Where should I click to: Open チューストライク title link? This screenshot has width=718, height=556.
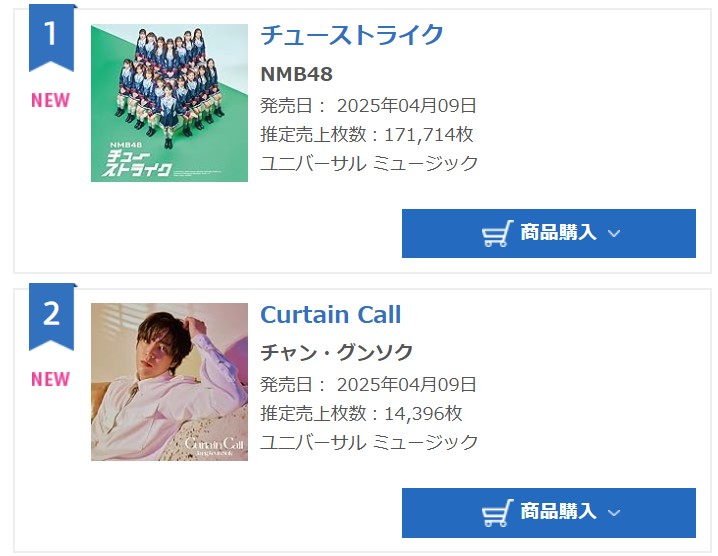pos(352,35)
